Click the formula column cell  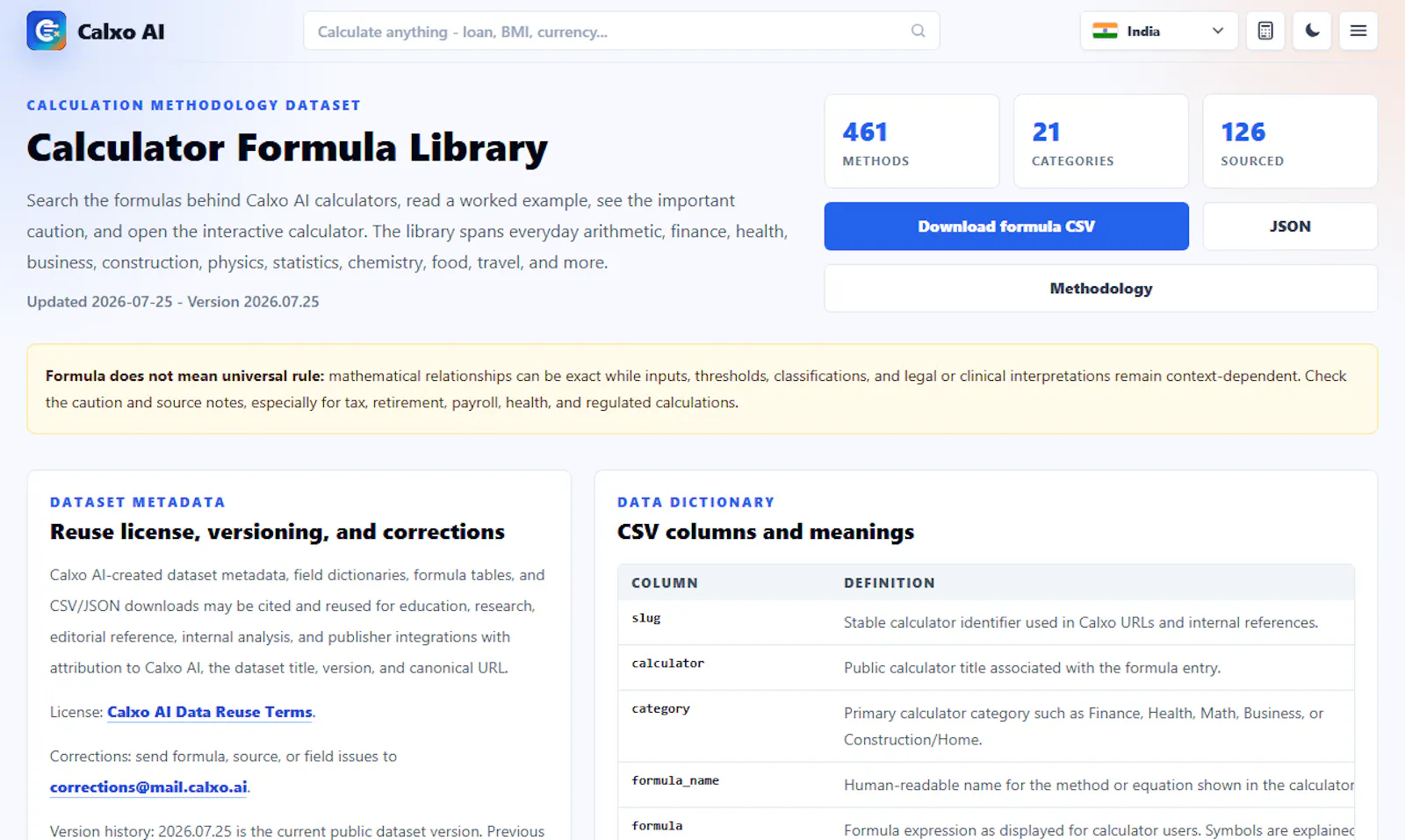[657, 826]
